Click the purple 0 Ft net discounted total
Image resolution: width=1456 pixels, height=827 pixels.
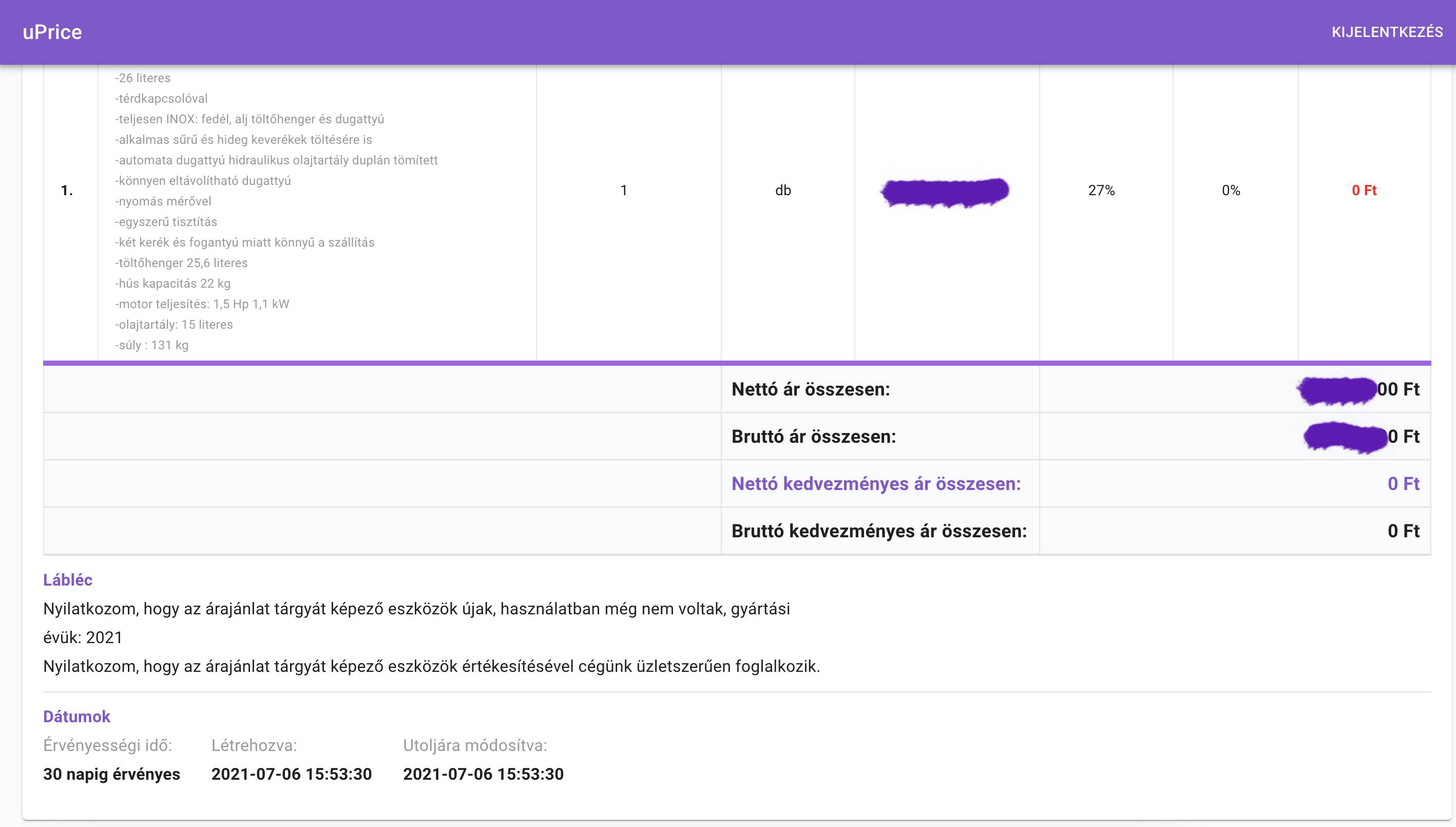1403,484
